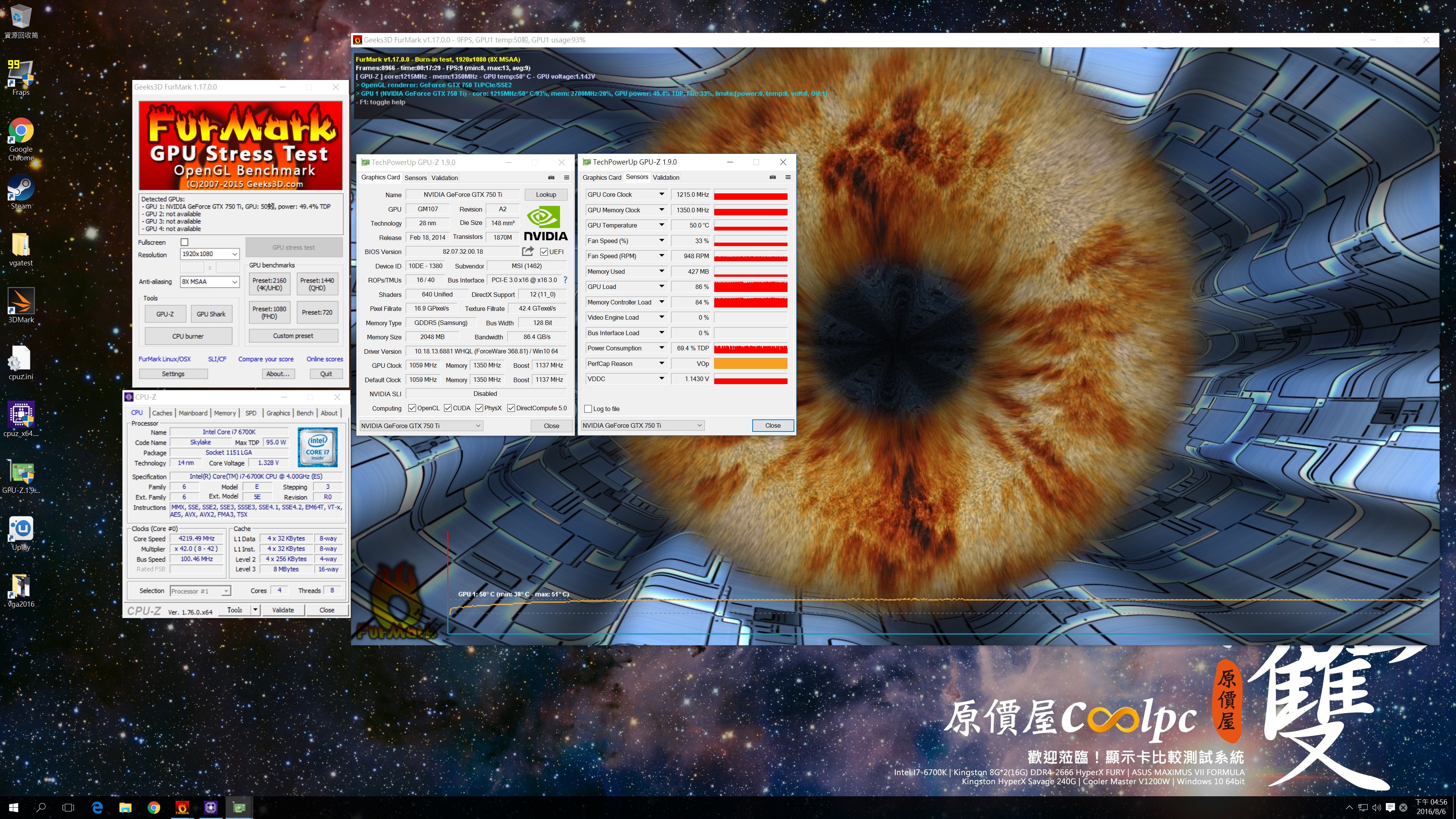Switch to Bench tab in CPU-Z
Image resolution: width=1456 pixels, height=819 pixels.
[x=304, y=413]
